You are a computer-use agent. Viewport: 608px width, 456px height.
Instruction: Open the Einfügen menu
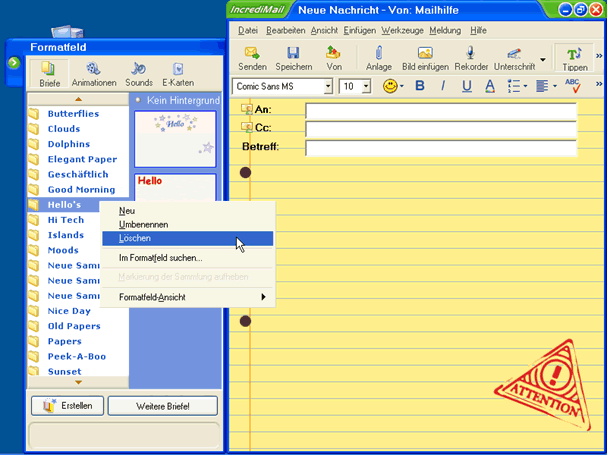pyautogui.click(x=359, y=30)
